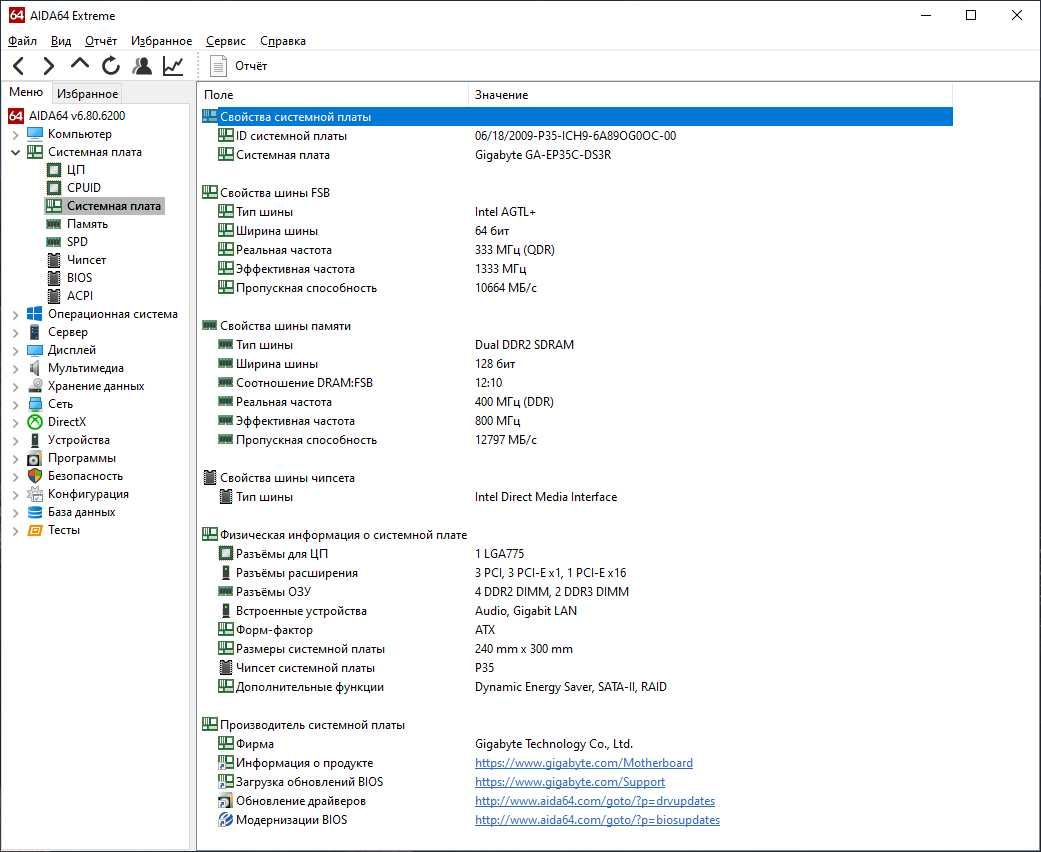This screenshot has height=852, width=1041.
Task: Click the Мультимедиа speaker icon
Action: 35,368
